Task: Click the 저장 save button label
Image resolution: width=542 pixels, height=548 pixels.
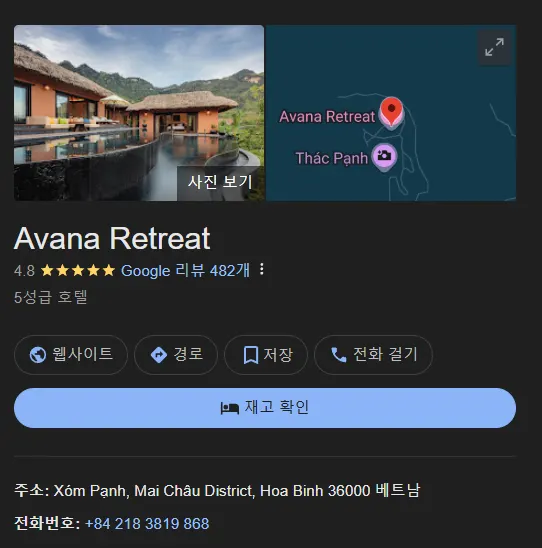Action: point(277,355)
